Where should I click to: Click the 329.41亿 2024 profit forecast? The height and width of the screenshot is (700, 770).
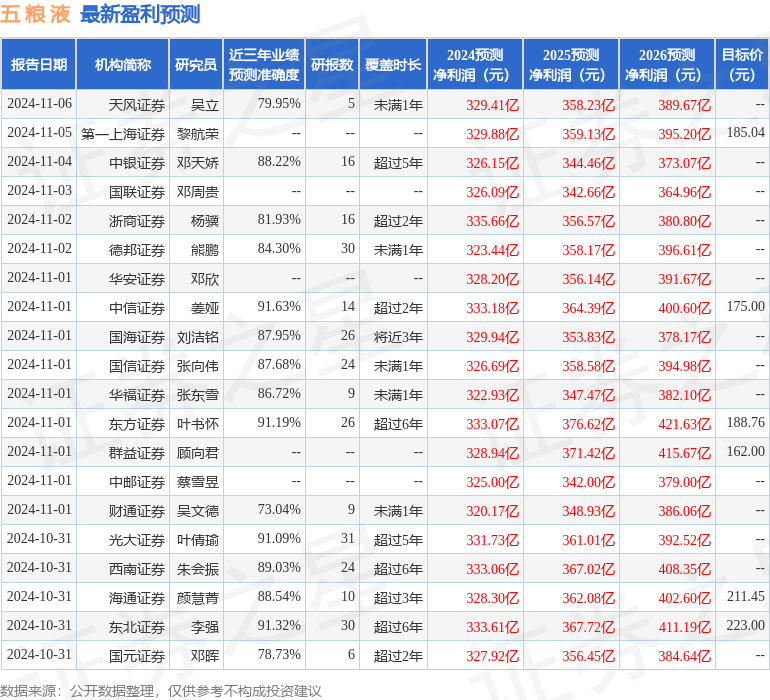coord(492,105)
